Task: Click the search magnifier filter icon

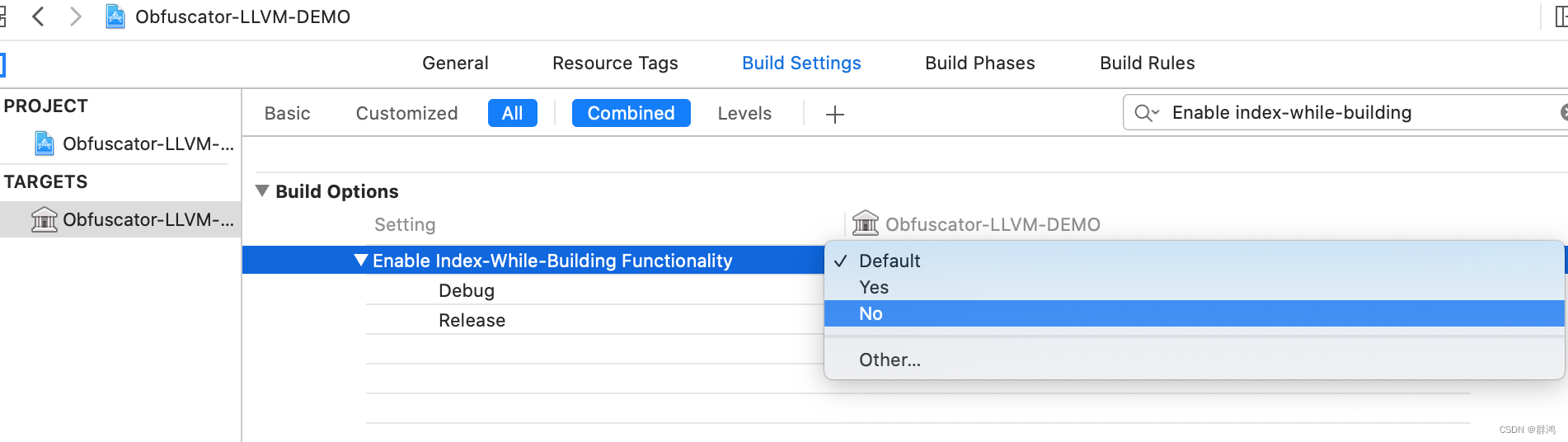Action: pos(1145,113)
